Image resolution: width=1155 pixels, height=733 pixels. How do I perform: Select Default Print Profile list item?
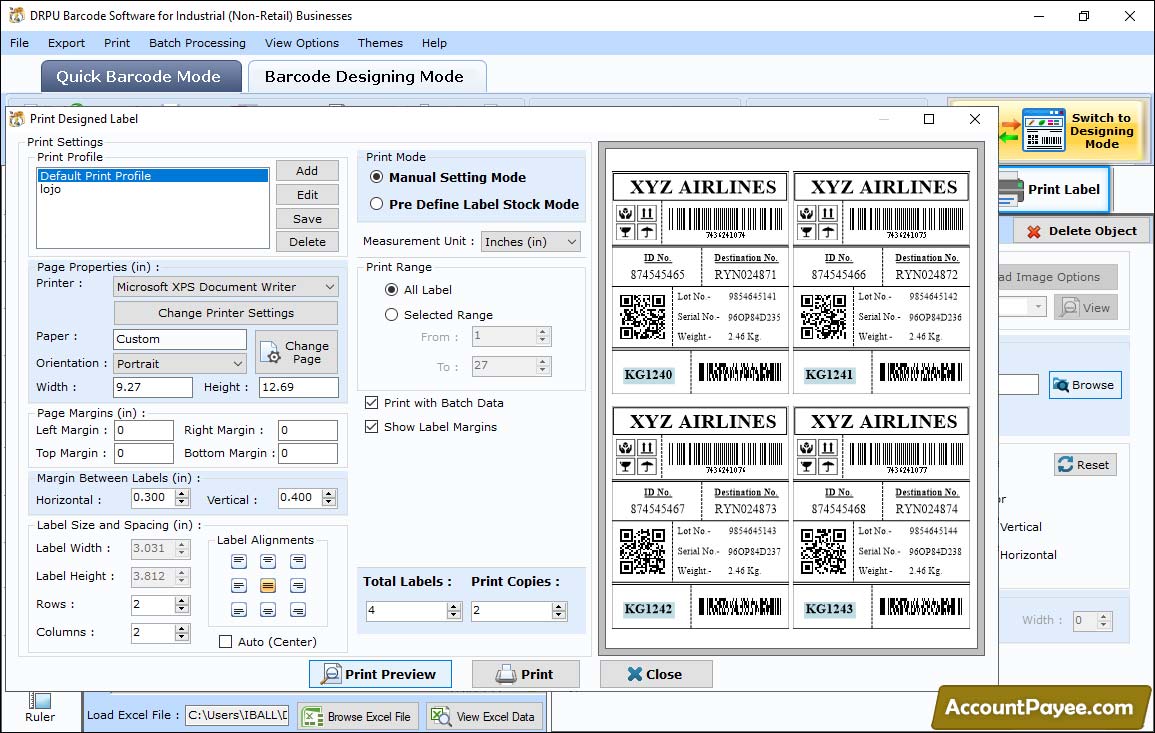tap(152, 175)
